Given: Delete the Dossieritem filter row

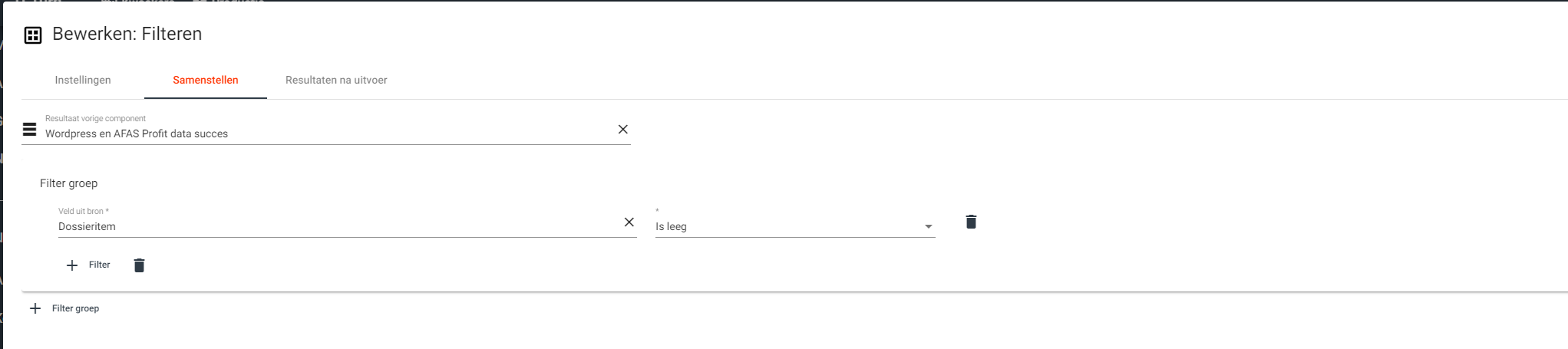Looking at the screenshot, I should coord(971,222).
